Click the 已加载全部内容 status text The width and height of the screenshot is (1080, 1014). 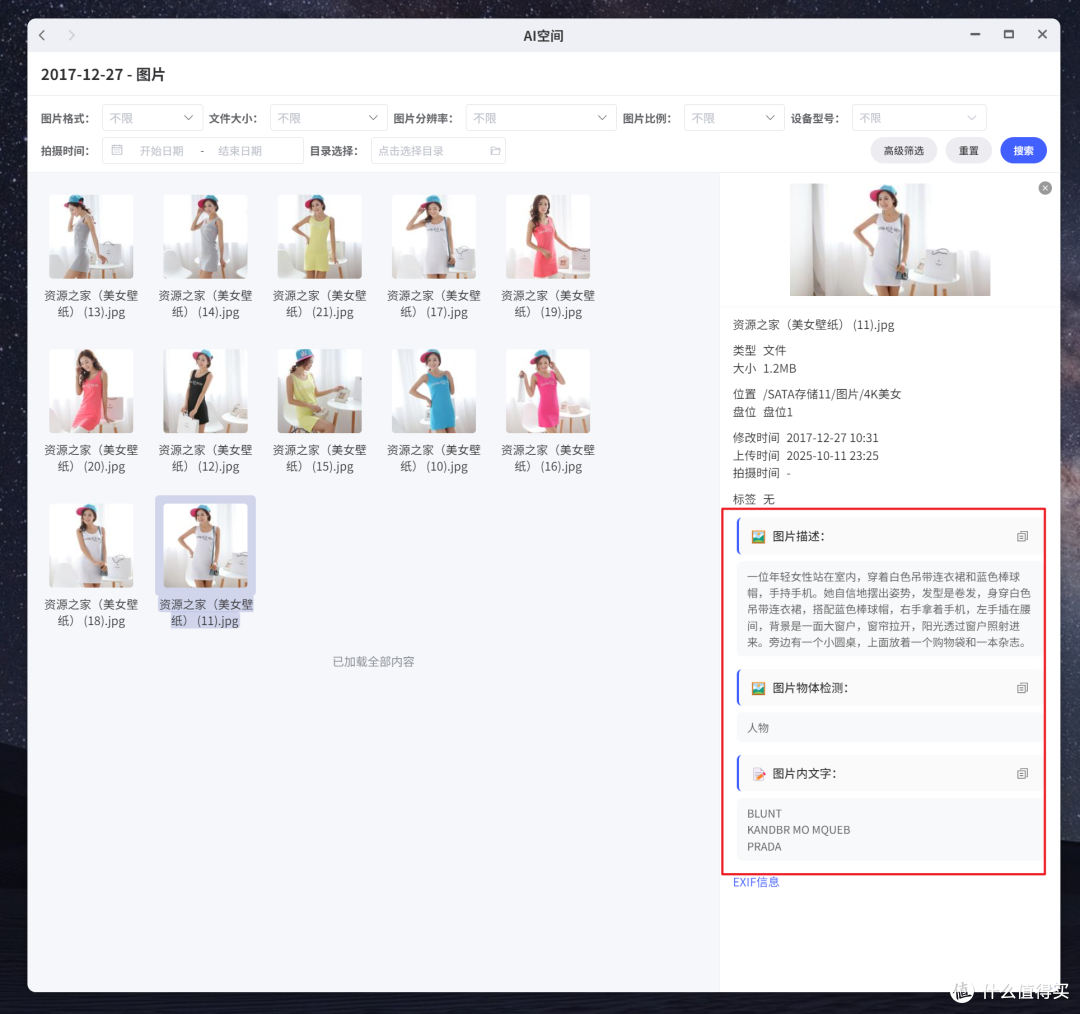pos(373,662)
